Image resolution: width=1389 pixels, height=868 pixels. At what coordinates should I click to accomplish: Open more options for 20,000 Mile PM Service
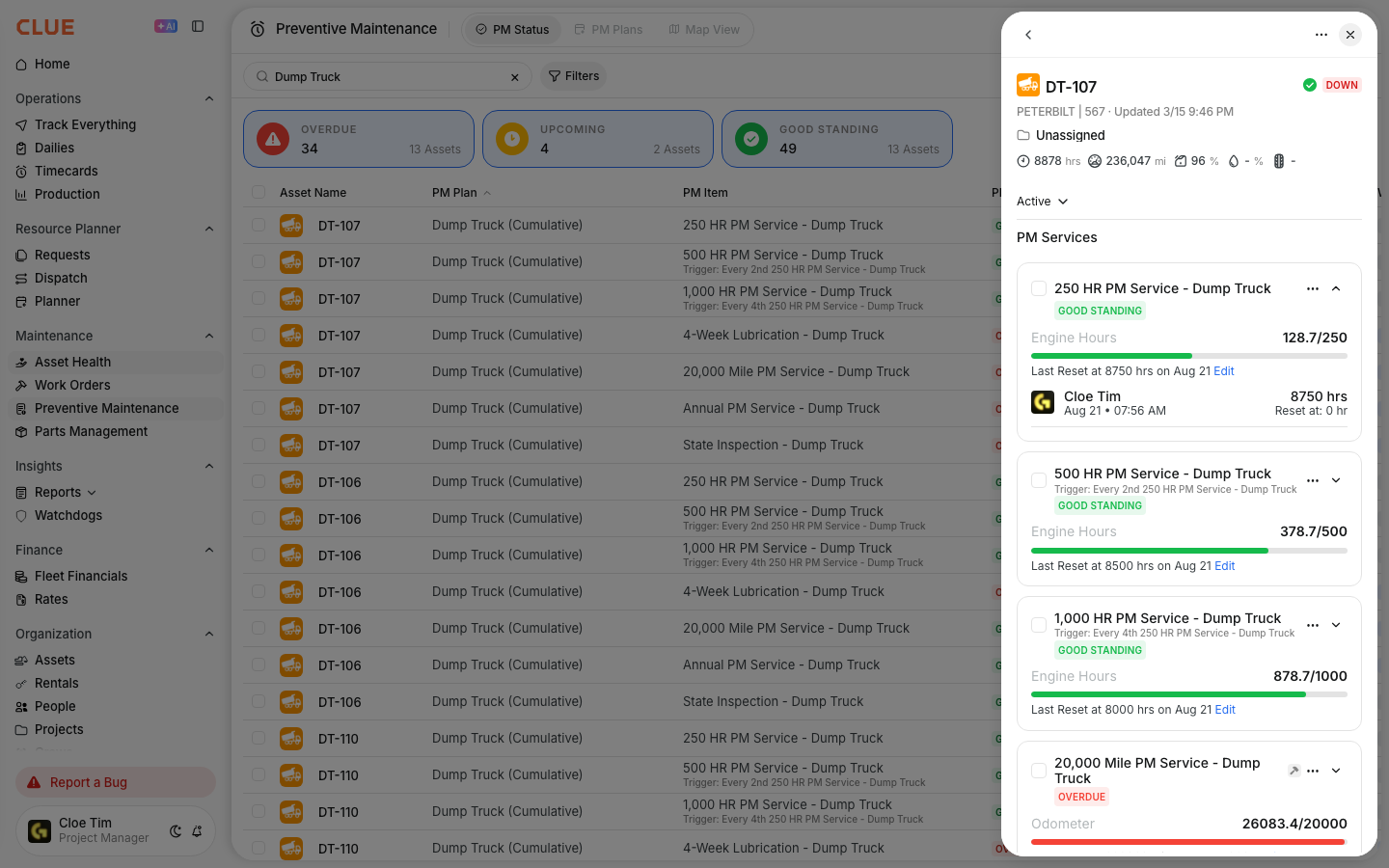point(1313,771)
